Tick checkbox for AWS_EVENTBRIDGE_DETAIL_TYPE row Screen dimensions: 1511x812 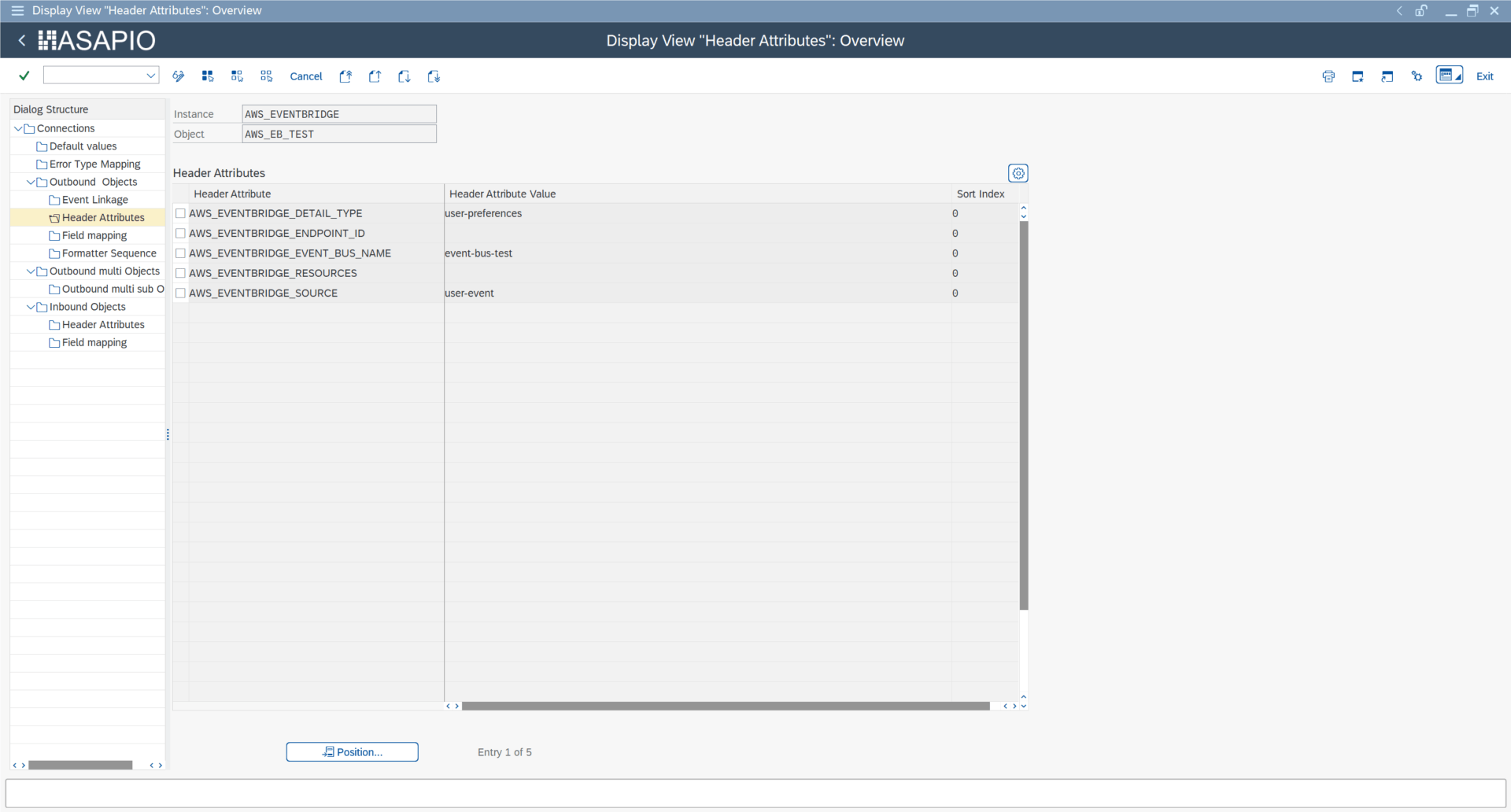(x=180, y=213)
